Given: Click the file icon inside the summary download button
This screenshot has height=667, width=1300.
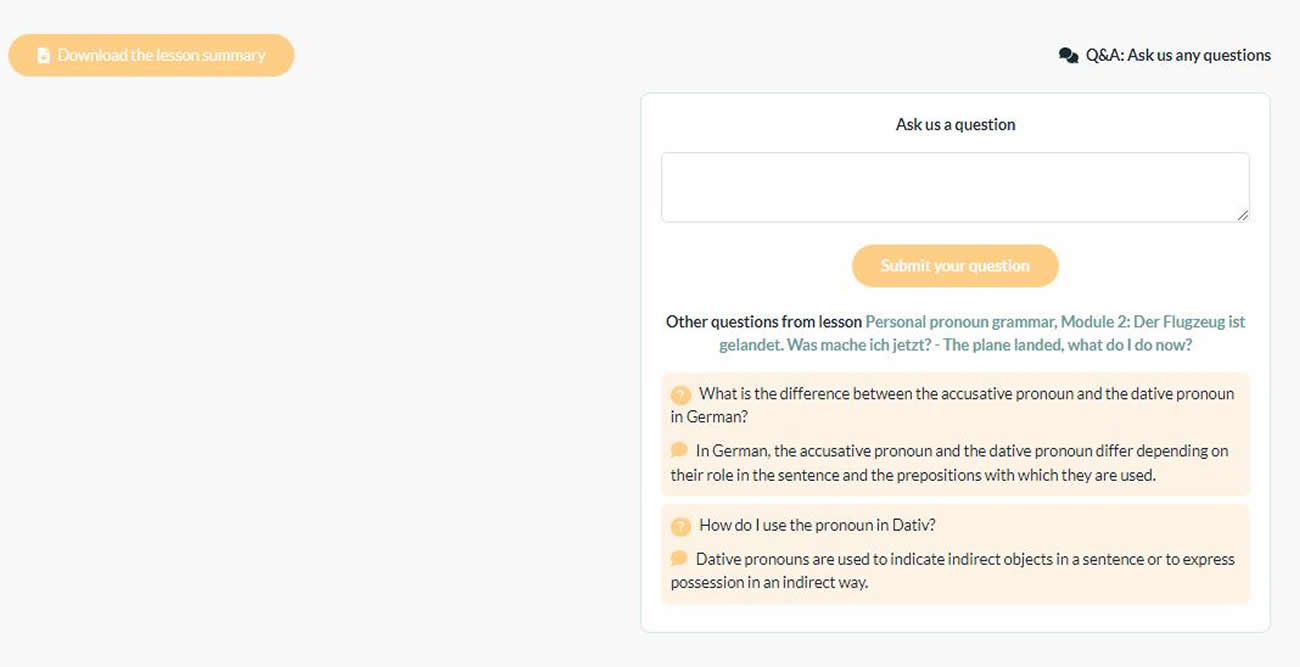Looking at the screenshot, I should (43, 55).
